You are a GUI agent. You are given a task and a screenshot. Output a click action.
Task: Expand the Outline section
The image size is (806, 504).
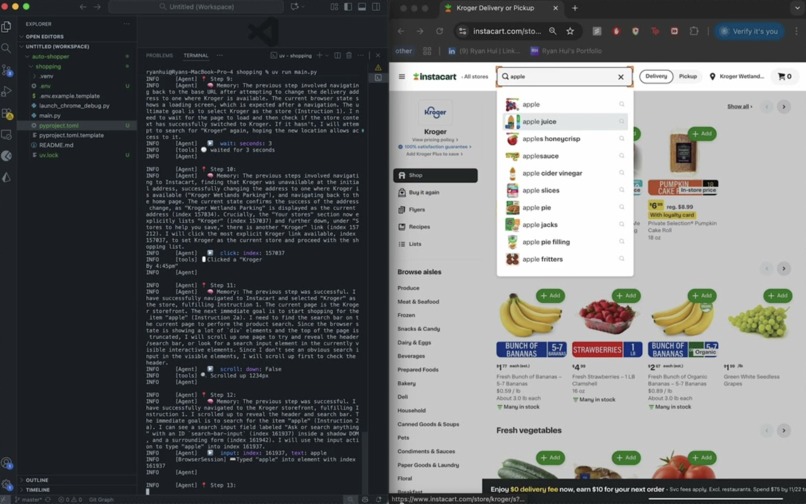(37, 480)
